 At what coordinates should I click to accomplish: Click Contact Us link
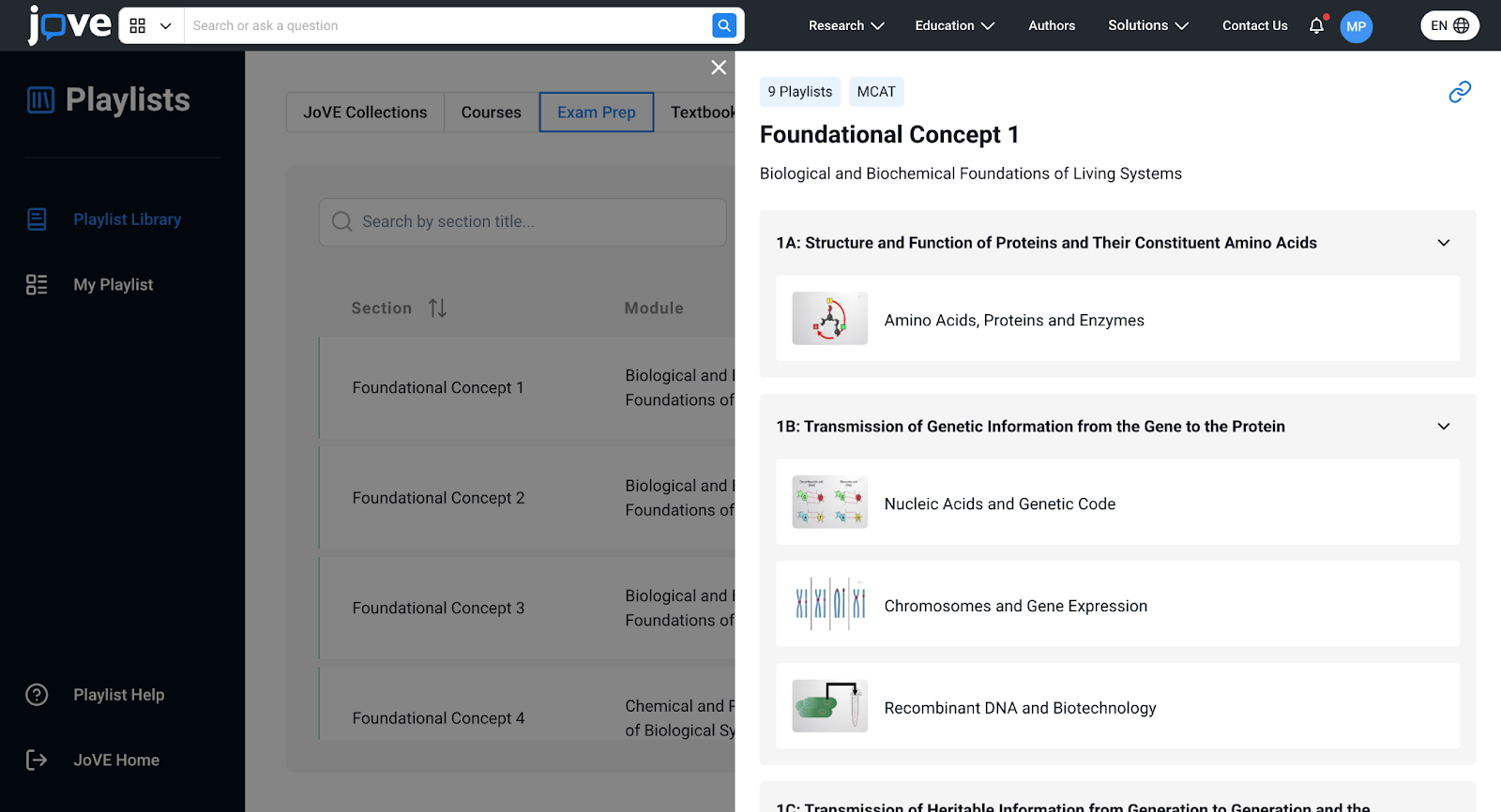coord(1254,26)
